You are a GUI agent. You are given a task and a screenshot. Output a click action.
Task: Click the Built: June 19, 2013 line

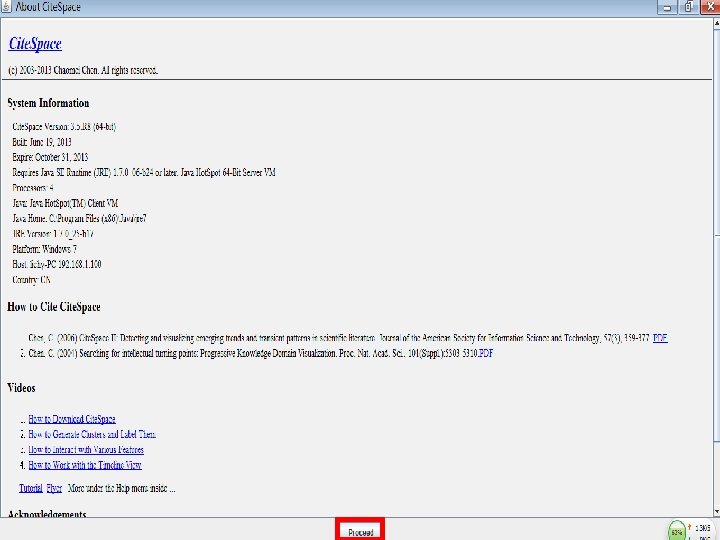point(42,142)
